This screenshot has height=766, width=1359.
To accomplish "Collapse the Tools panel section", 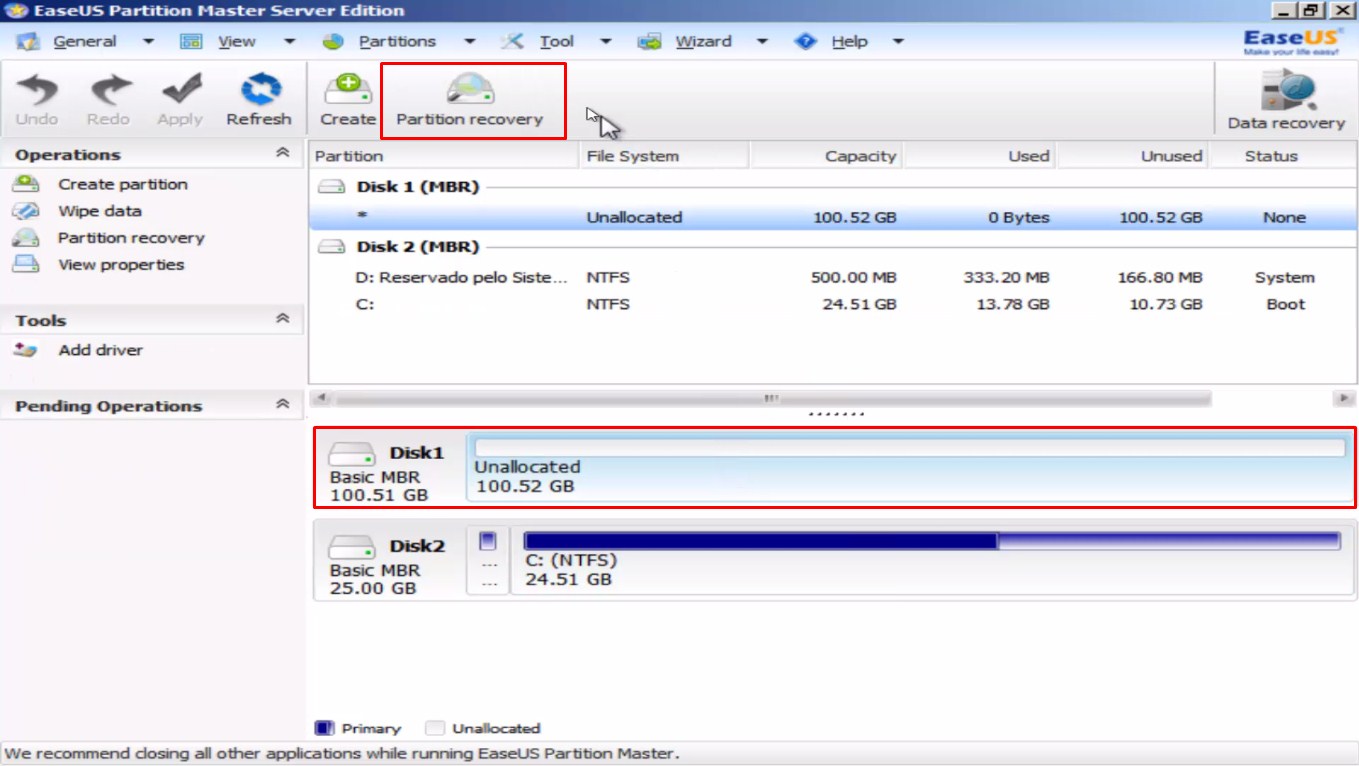I will click(283, 319).
